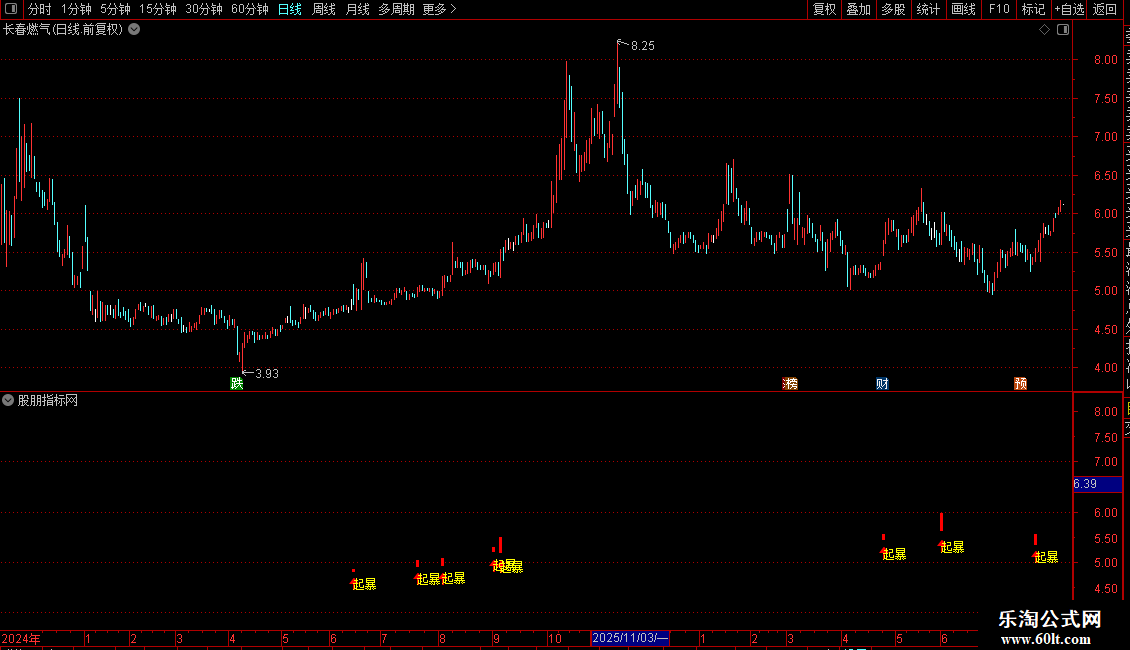Add stock via +自选 button
This screenshot has width=1130, height=650.
tap(1069, 9)
